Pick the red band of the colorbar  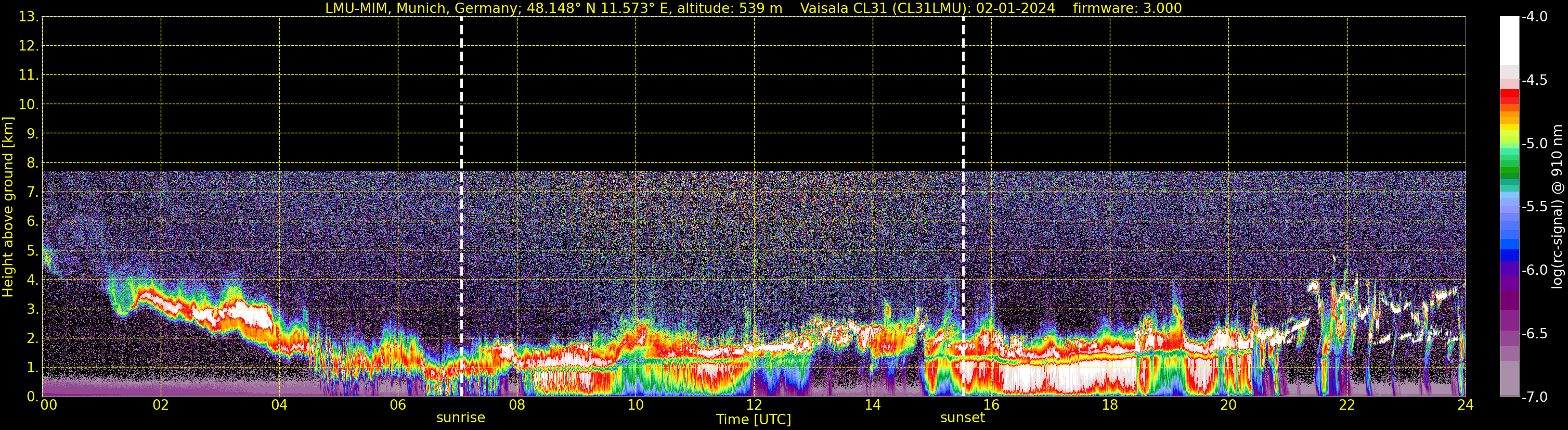(1509, 95)
